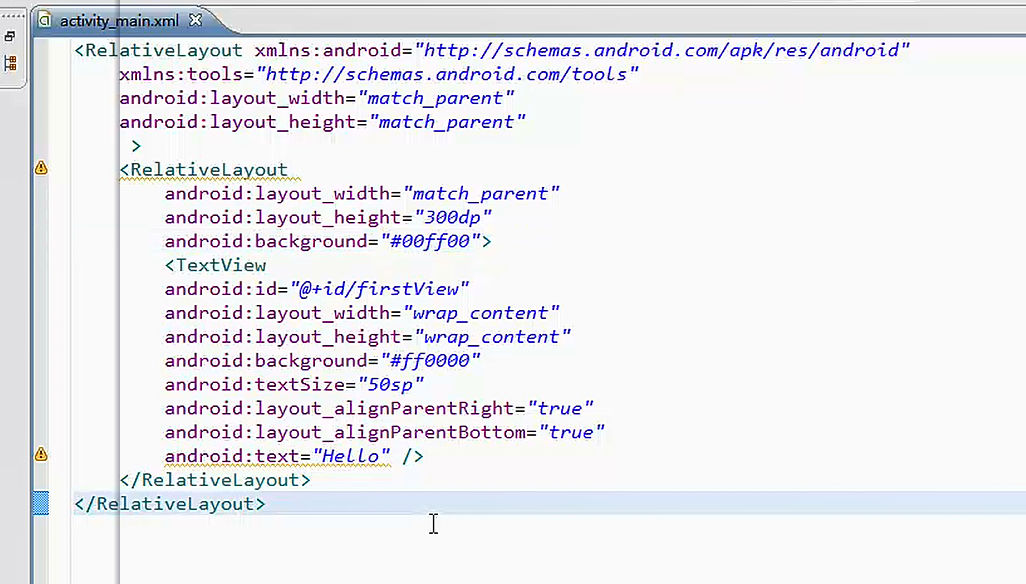Click the "/>" self-closing bracket after Hello

pos(413,456)
